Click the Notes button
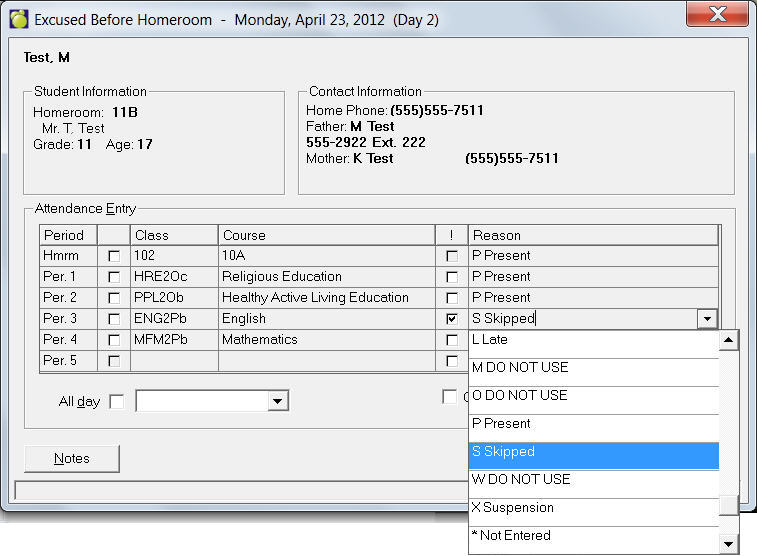 click(x=72, y=459)
